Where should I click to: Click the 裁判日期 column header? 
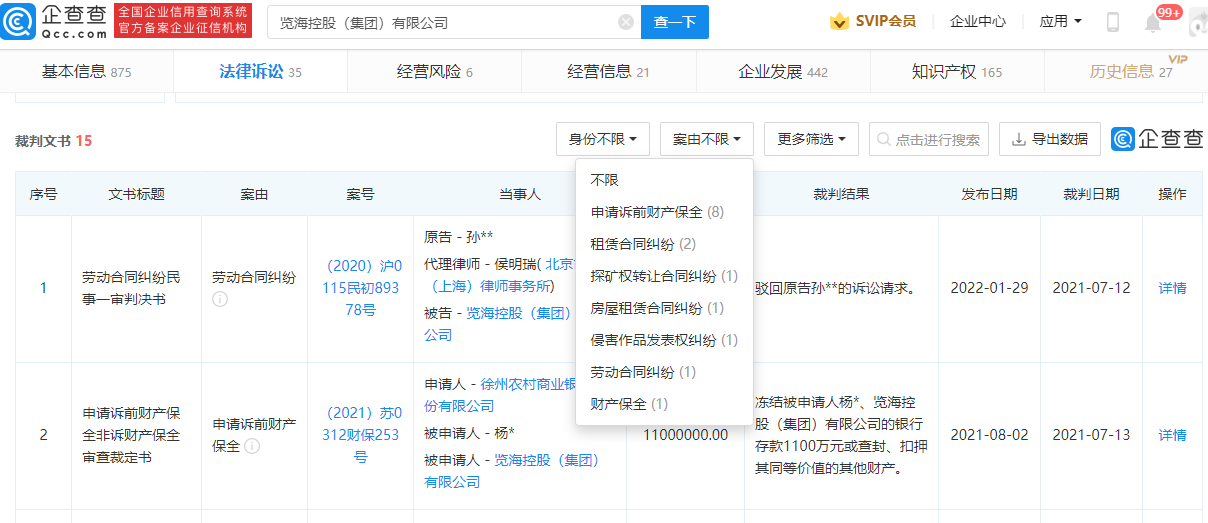pyautogui.click(x=1091, y=194)
